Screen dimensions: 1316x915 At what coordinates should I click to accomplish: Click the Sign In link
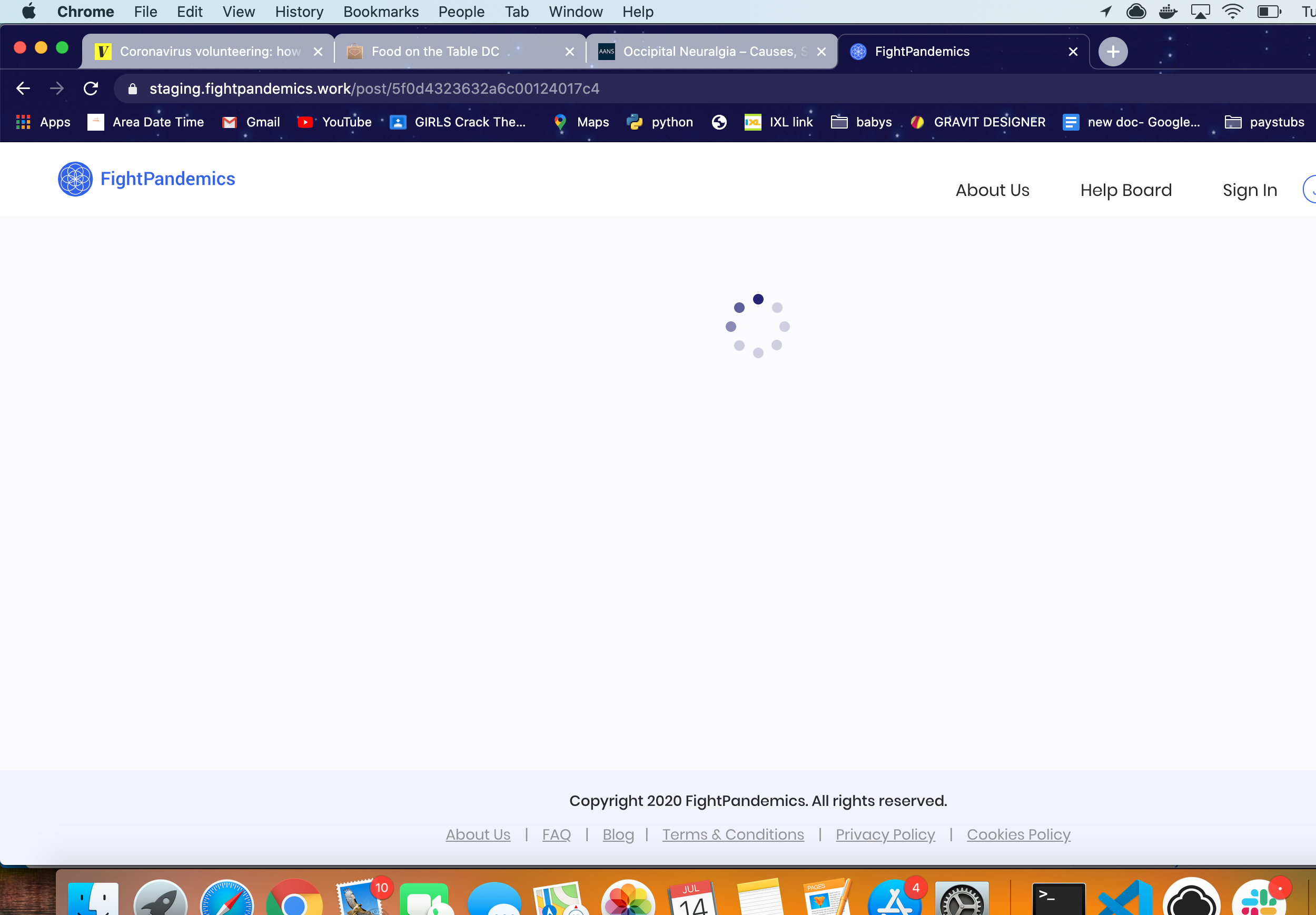click(x=1250, y=190)
